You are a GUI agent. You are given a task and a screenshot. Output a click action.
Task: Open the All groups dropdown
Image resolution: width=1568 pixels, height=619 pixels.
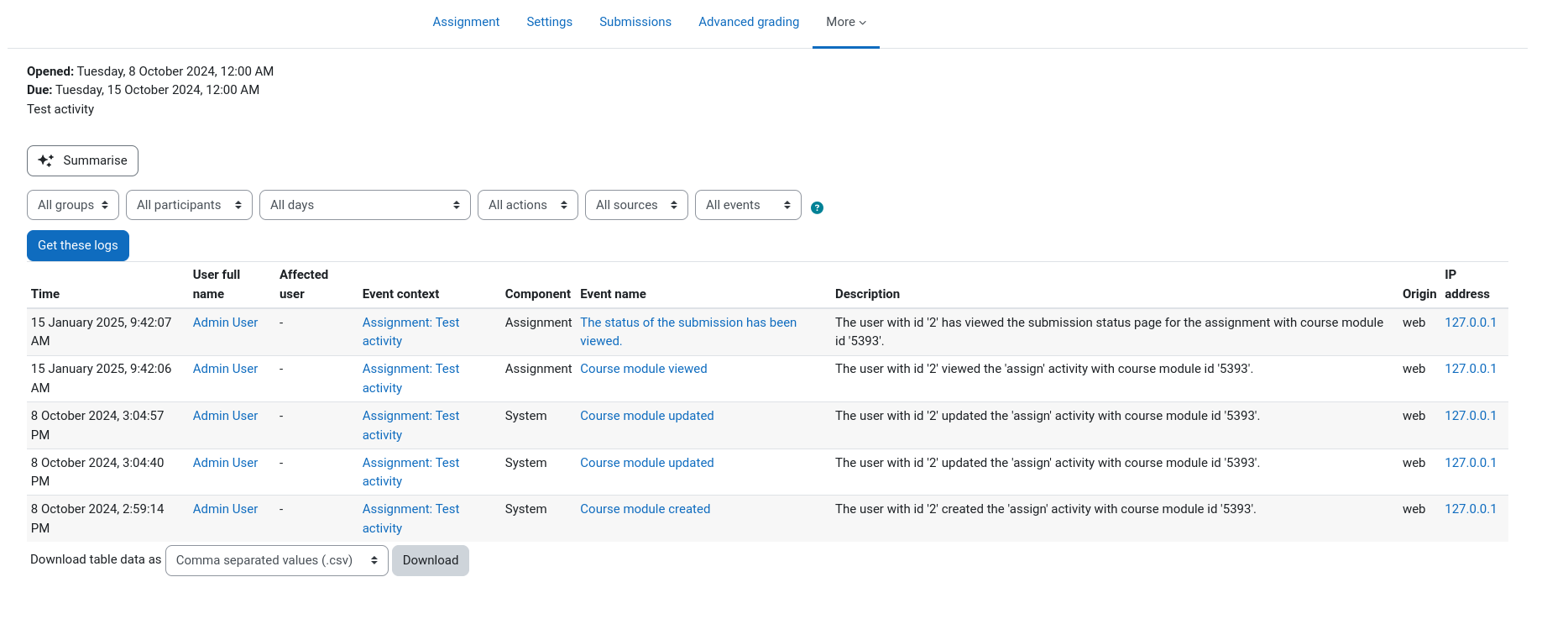(73, 205)
